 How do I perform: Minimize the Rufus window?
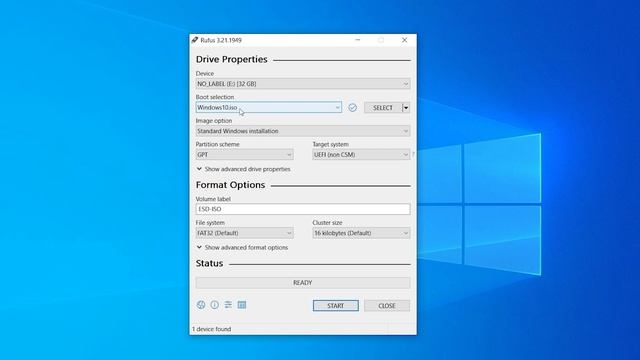coord(358,40)
